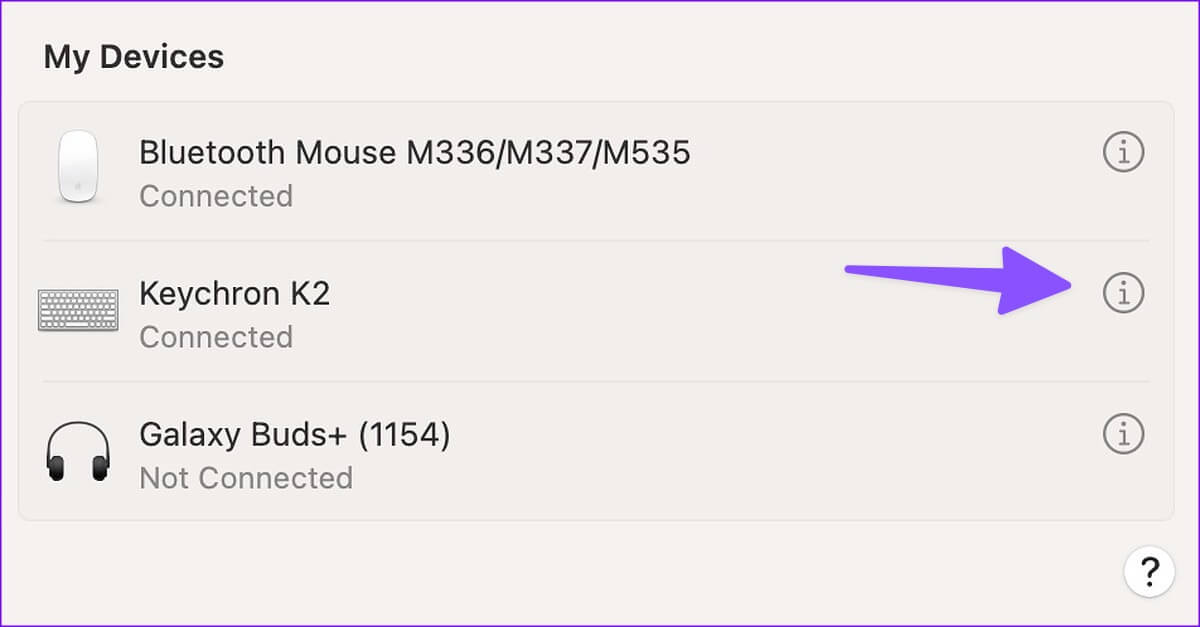
Task: Select the Keychron K2 device name
Action: pos(234,294)
